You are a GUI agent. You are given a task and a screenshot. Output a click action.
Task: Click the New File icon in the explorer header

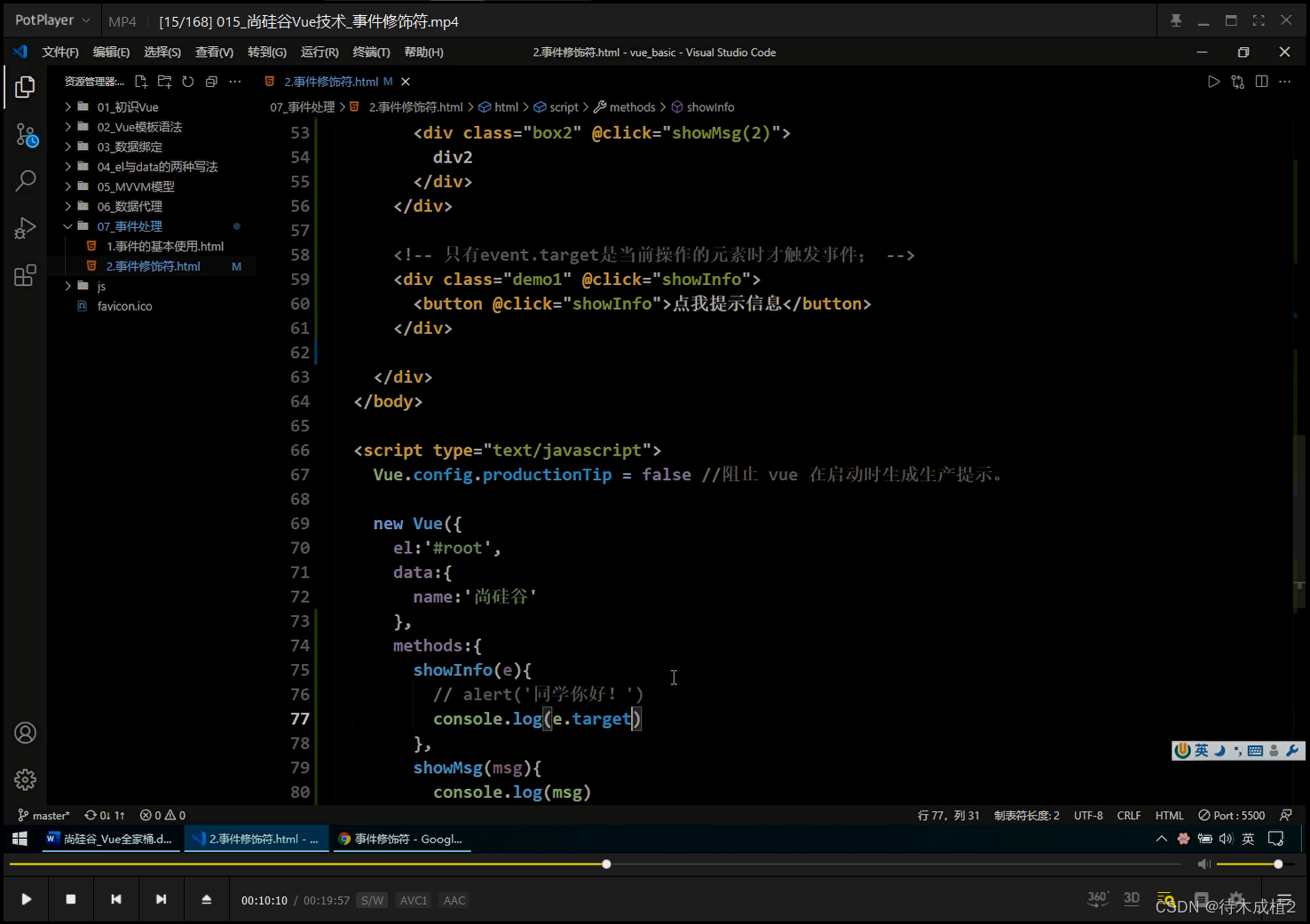click(x=140, y=82)
